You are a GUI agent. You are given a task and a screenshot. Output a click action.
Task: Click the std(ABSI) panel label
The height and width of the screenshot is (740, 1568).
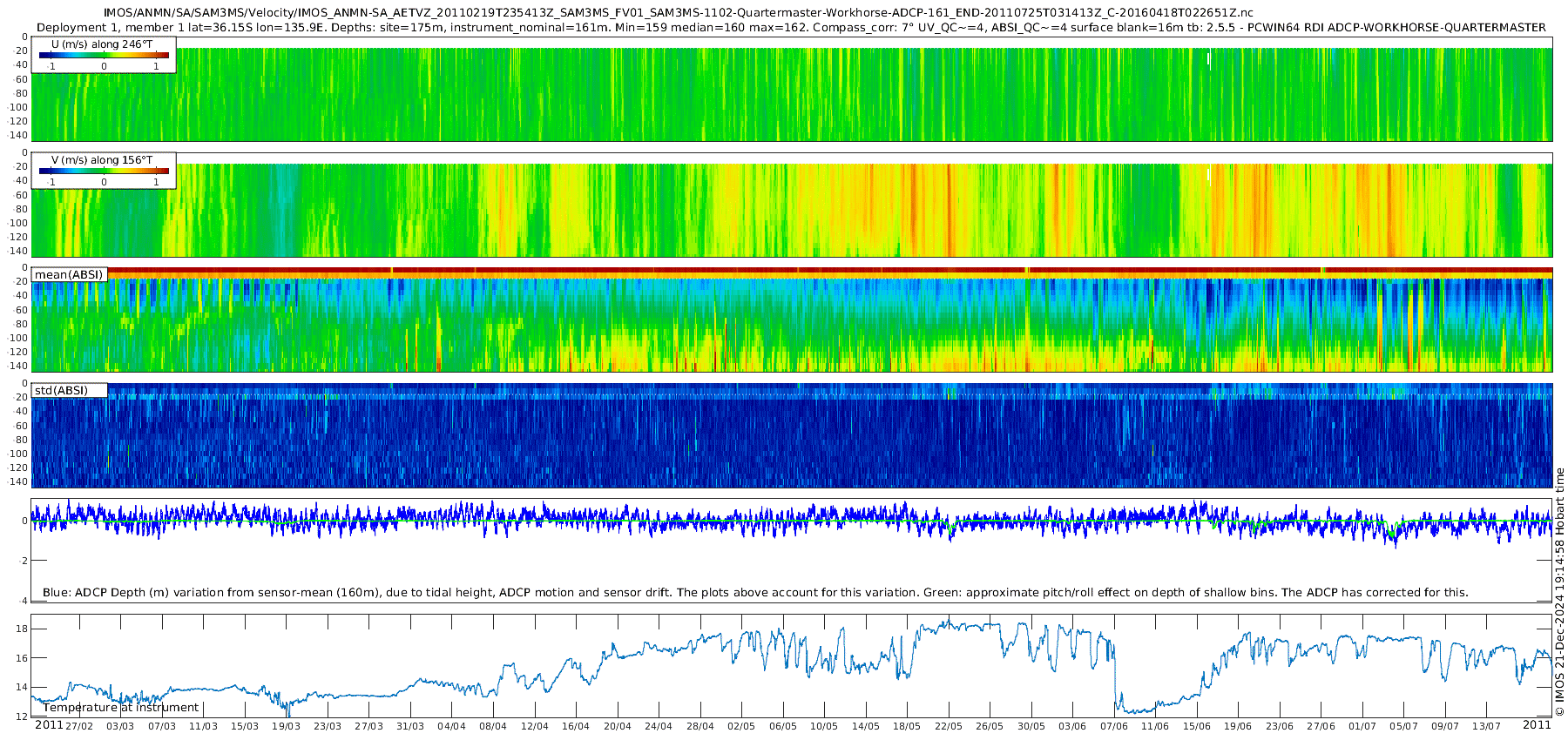[61, 390]
